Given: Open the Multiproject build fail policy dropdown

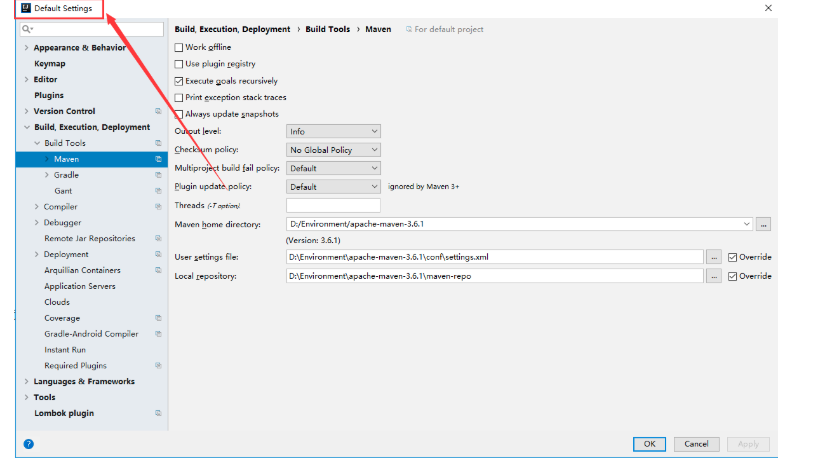Looking at the screenshot, I should [333, 168].
